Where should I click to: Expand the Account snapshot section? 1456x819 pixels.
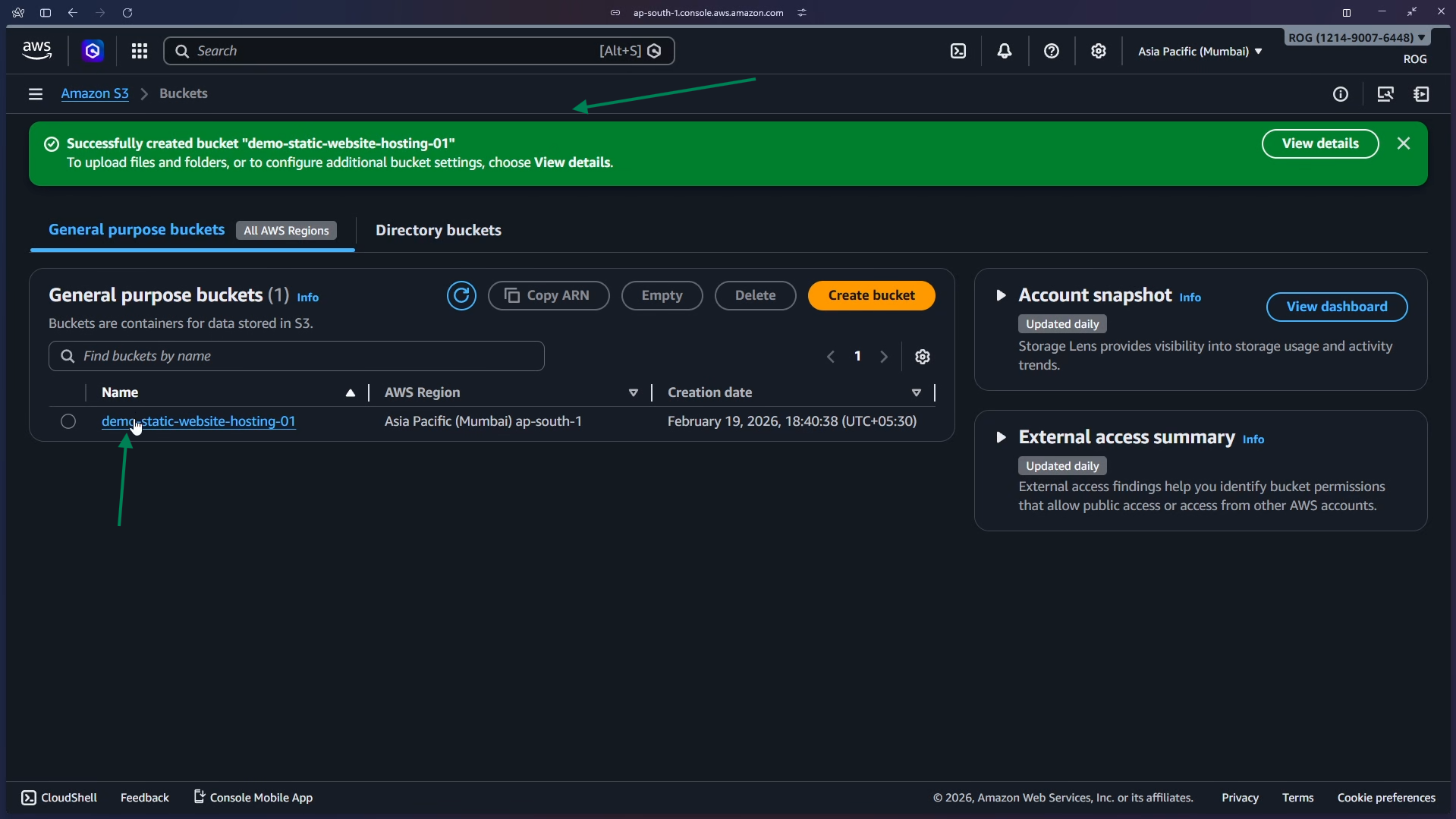(x=1001, y=296)
